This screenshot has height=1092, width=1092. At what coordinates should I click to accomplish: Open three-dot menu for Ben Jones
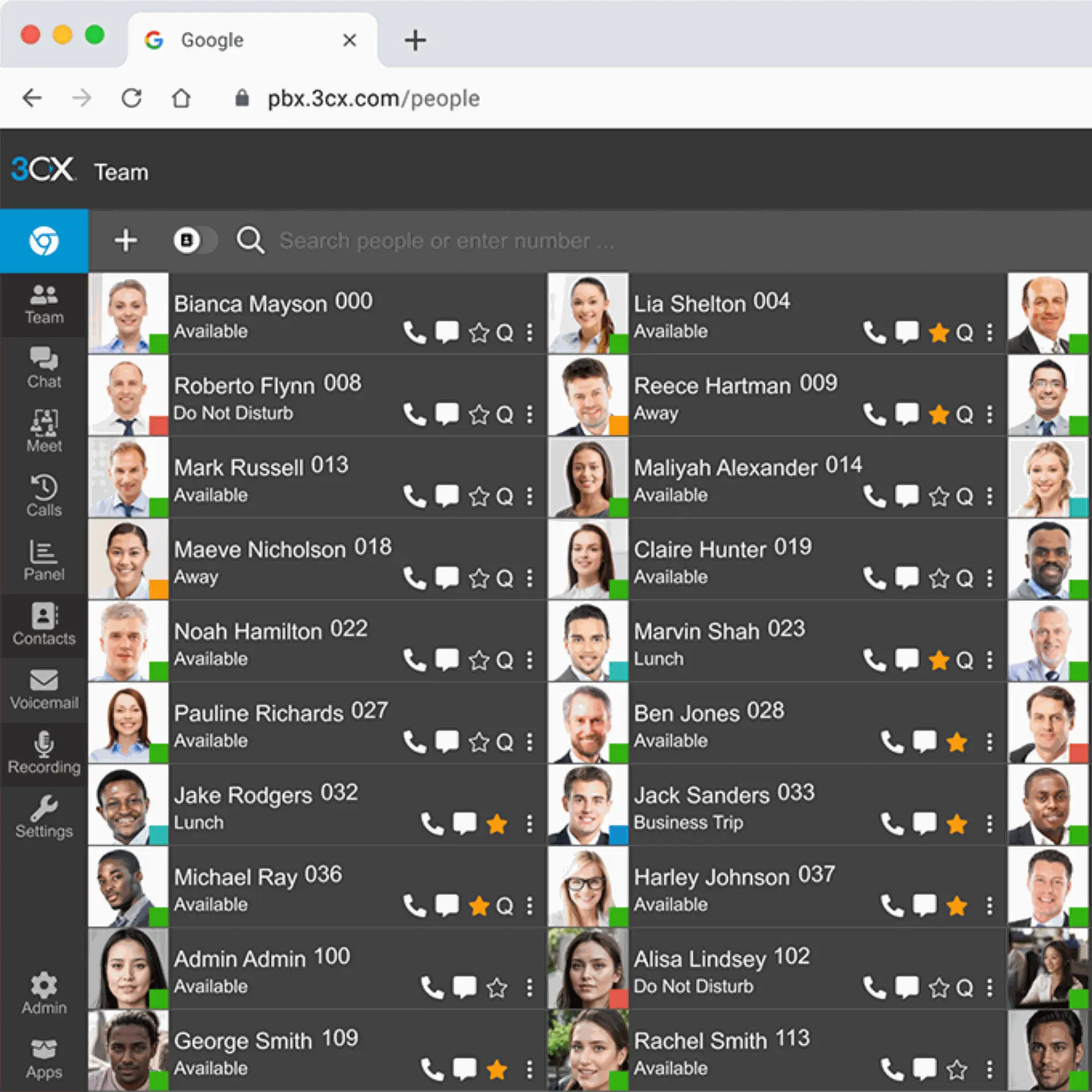(x=990, y=742)
